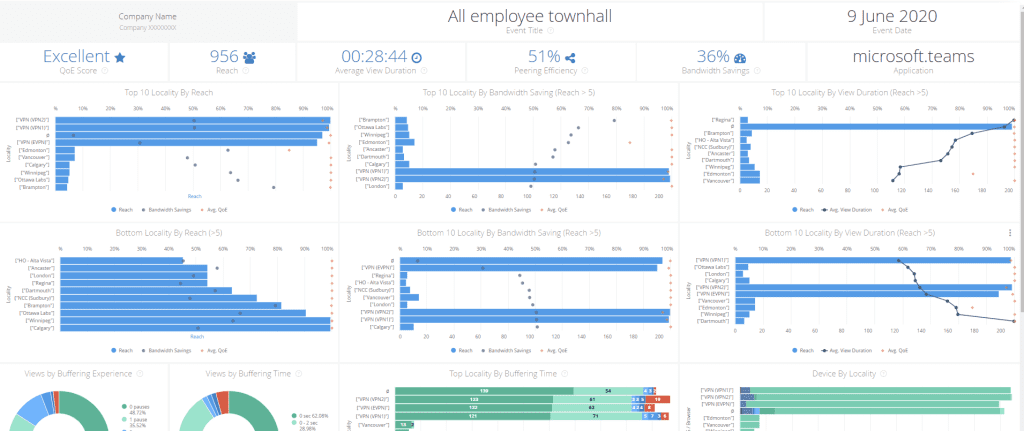Screen dimensions: 1024x431
Task: Click the Bottom 10 Locality By Bandwidth Saving title
Action: pos(509,233)
